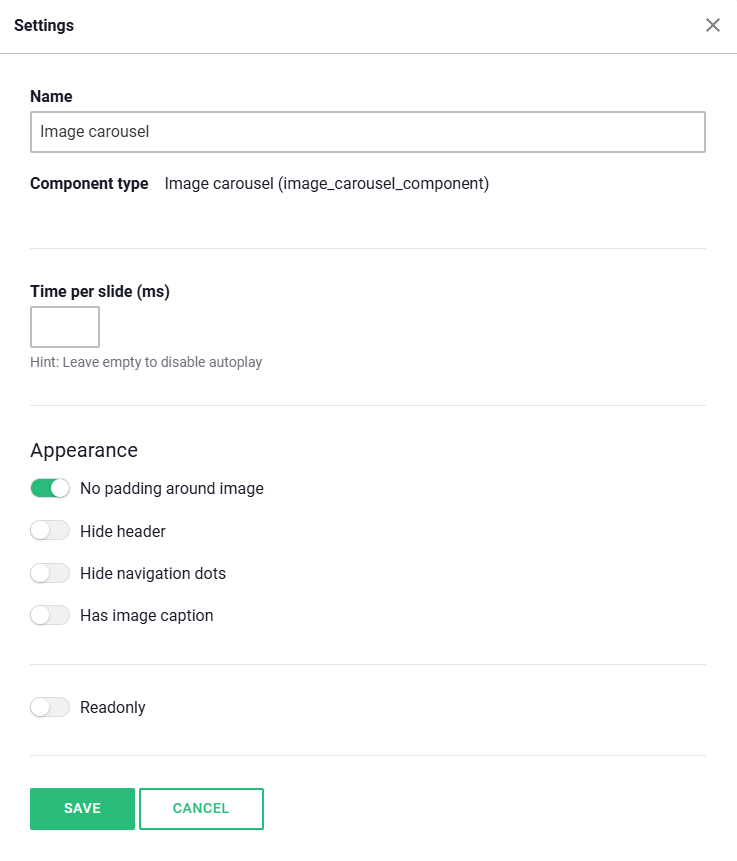
Task: Click the Name text field
Action: click(x=368, y=132)
